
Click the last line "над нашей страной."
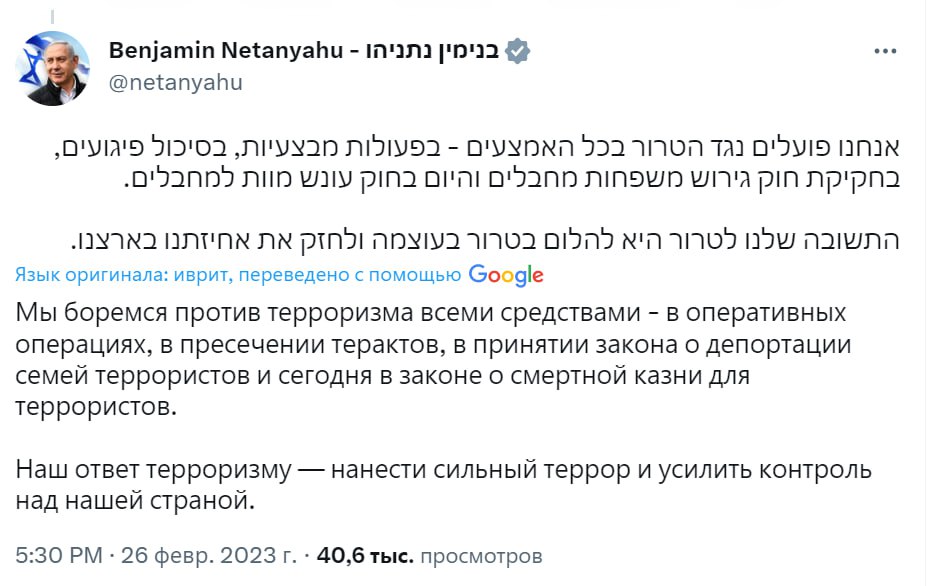point(136,501)
